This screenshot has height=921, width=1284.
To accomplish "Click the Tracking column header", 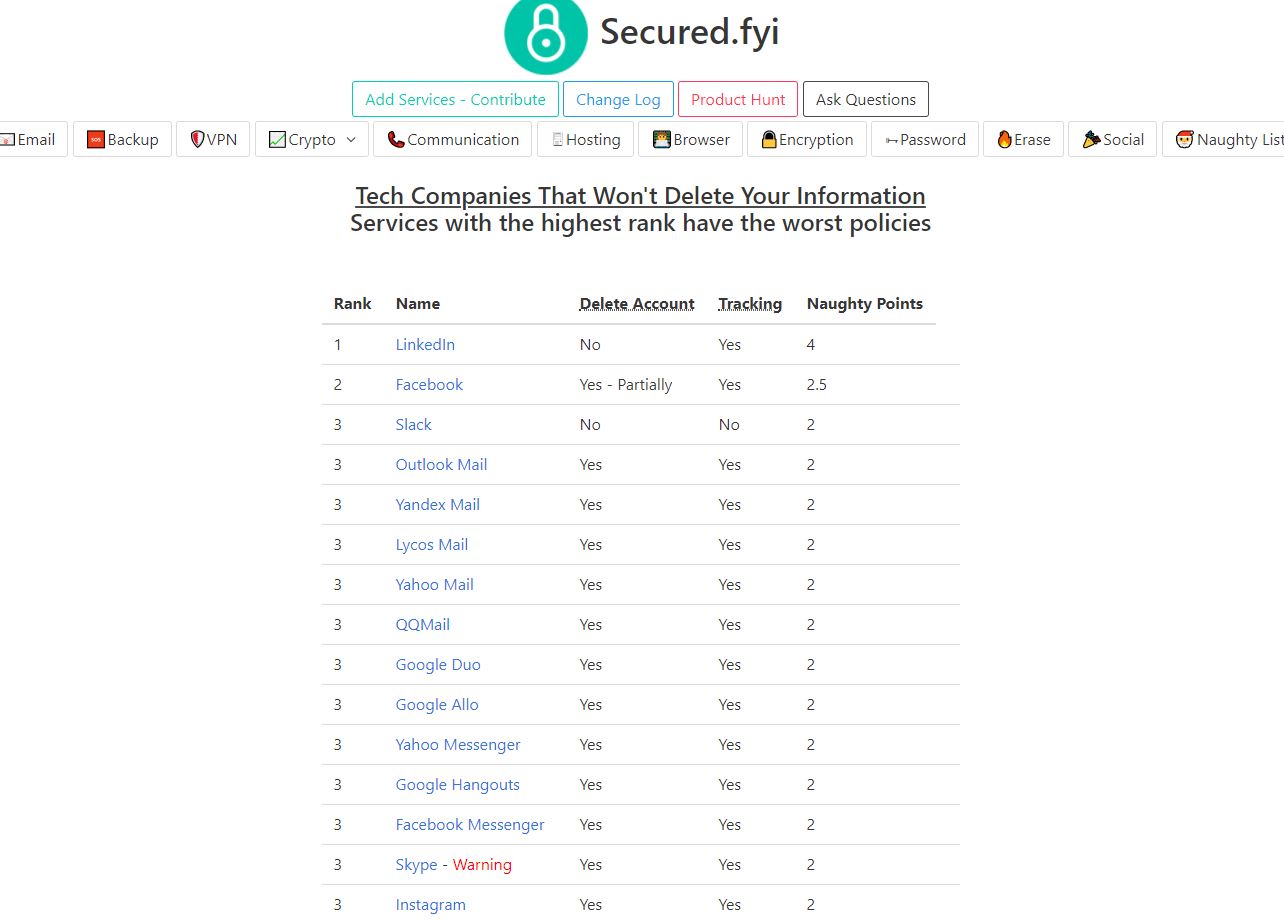I will click(750, 304).
